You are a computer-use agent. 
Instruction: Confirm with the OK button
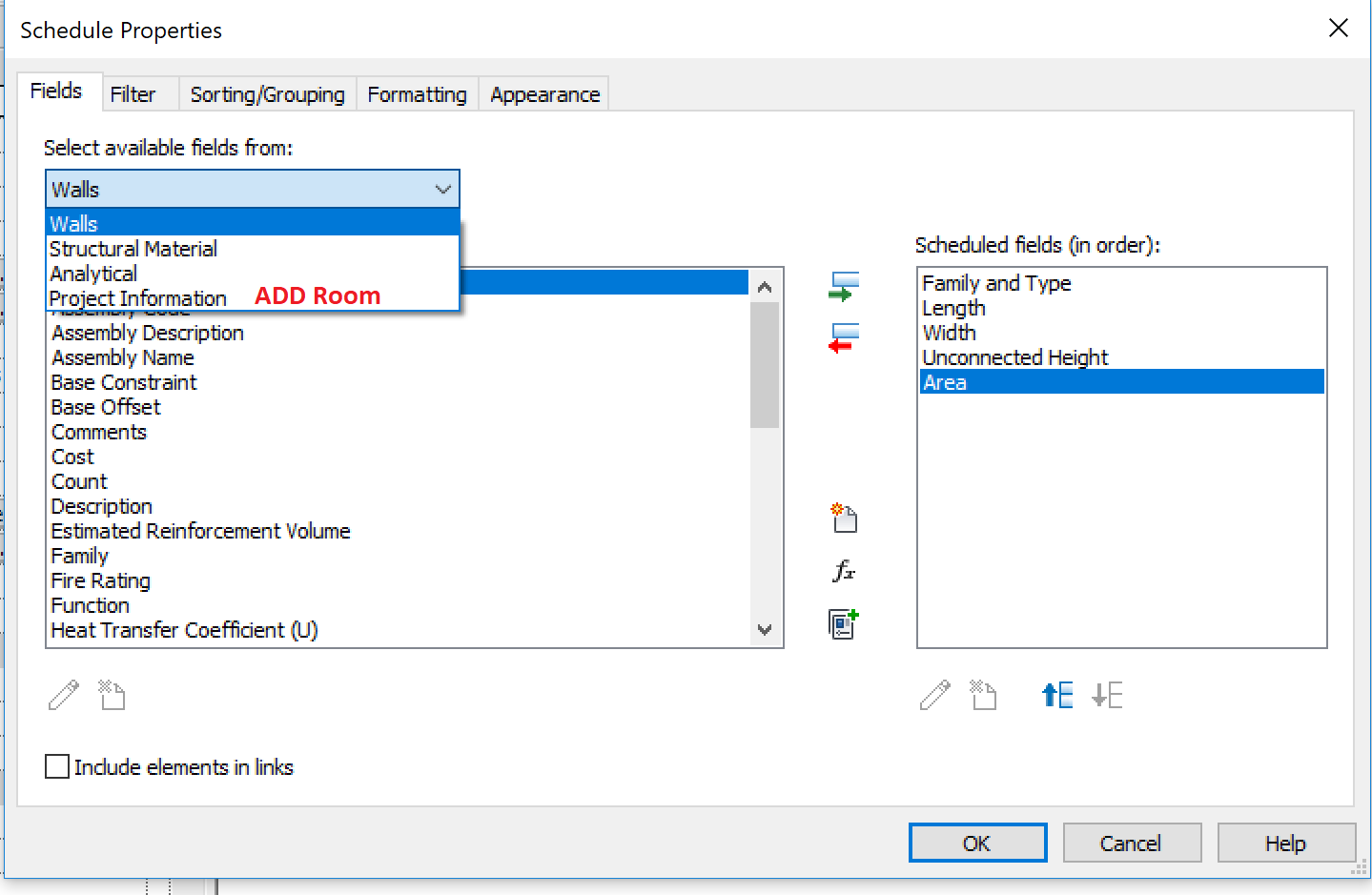point(977,843)
